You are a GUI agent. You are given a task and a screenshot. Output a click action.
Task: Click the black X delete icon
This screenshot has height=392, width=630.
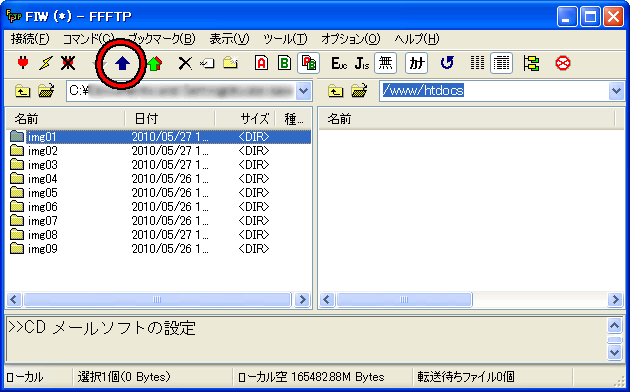185,63
